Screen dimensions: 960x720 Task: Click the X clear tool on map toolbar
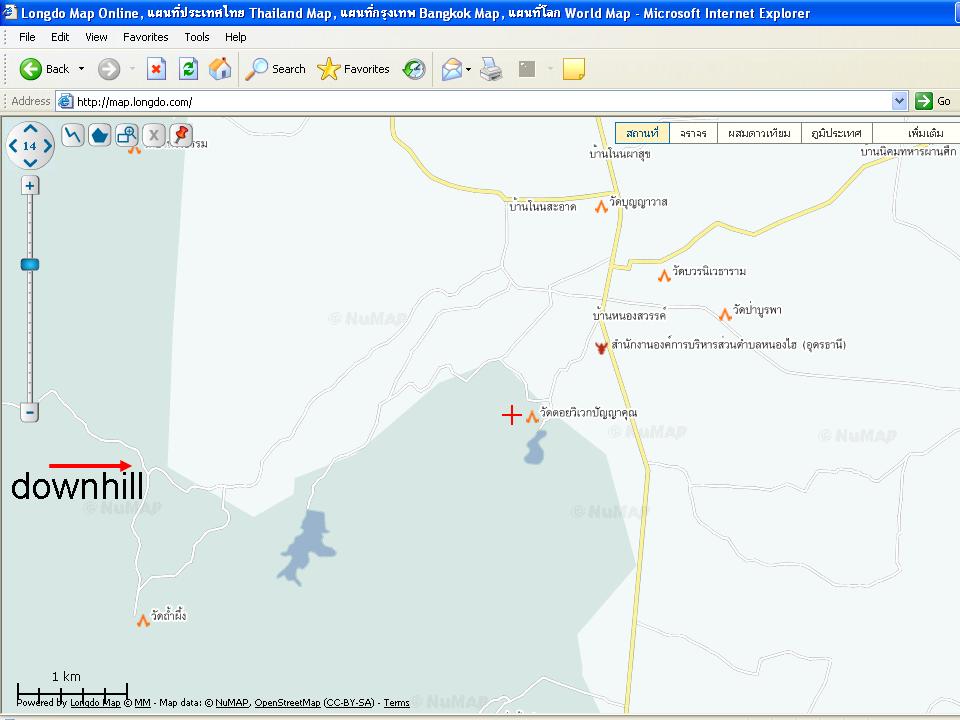(154, 135)
